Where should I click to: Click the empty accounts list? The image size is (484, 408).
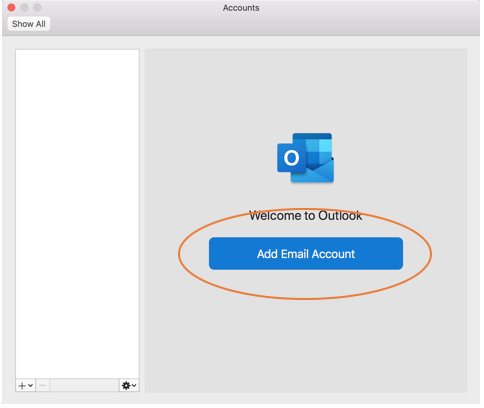pyautogui.click(x=77, y=214)
